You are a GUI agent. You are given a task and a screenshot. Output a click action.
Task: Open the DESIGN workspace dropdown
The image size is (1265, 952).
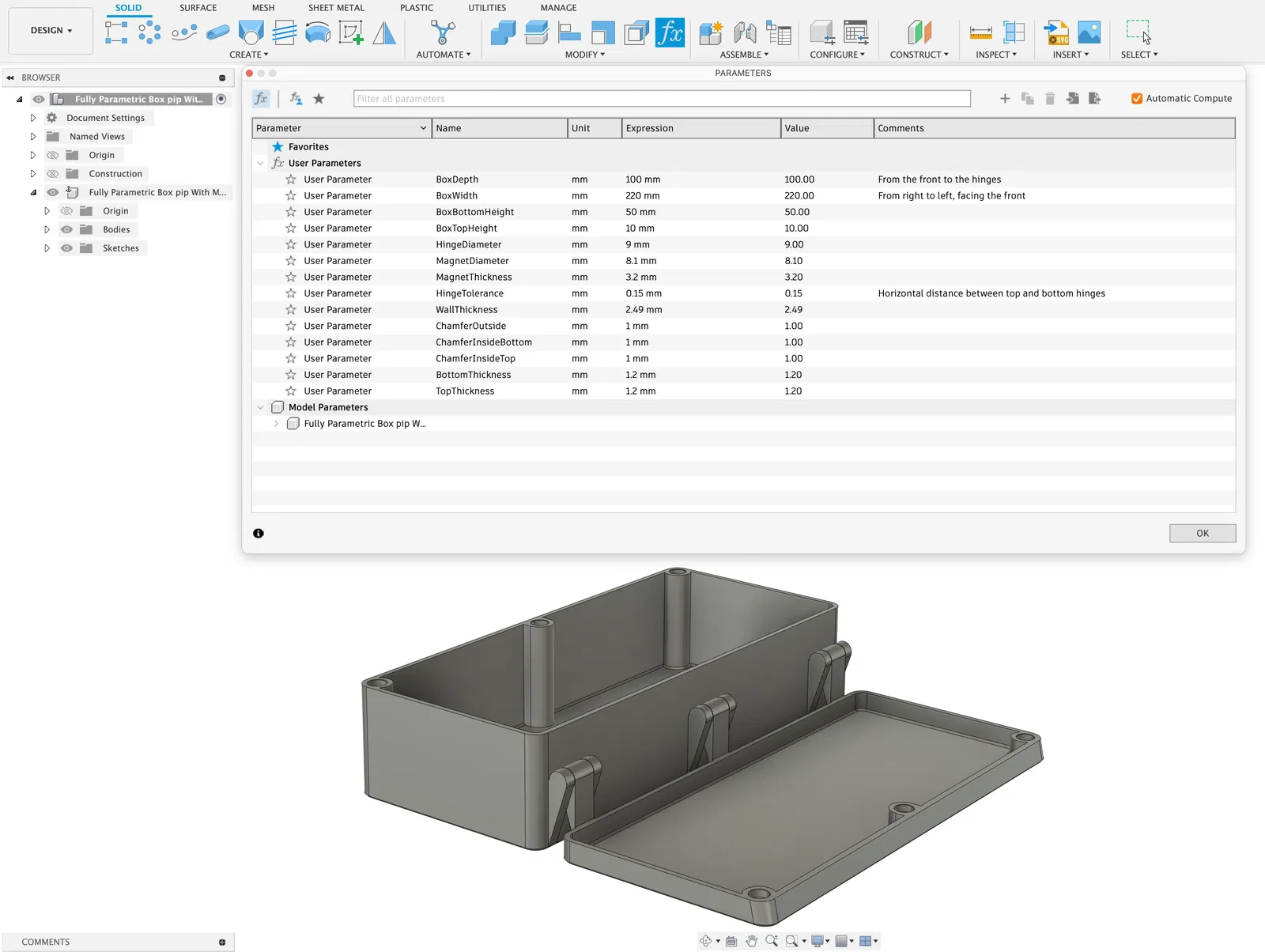(x=51, y=31)
